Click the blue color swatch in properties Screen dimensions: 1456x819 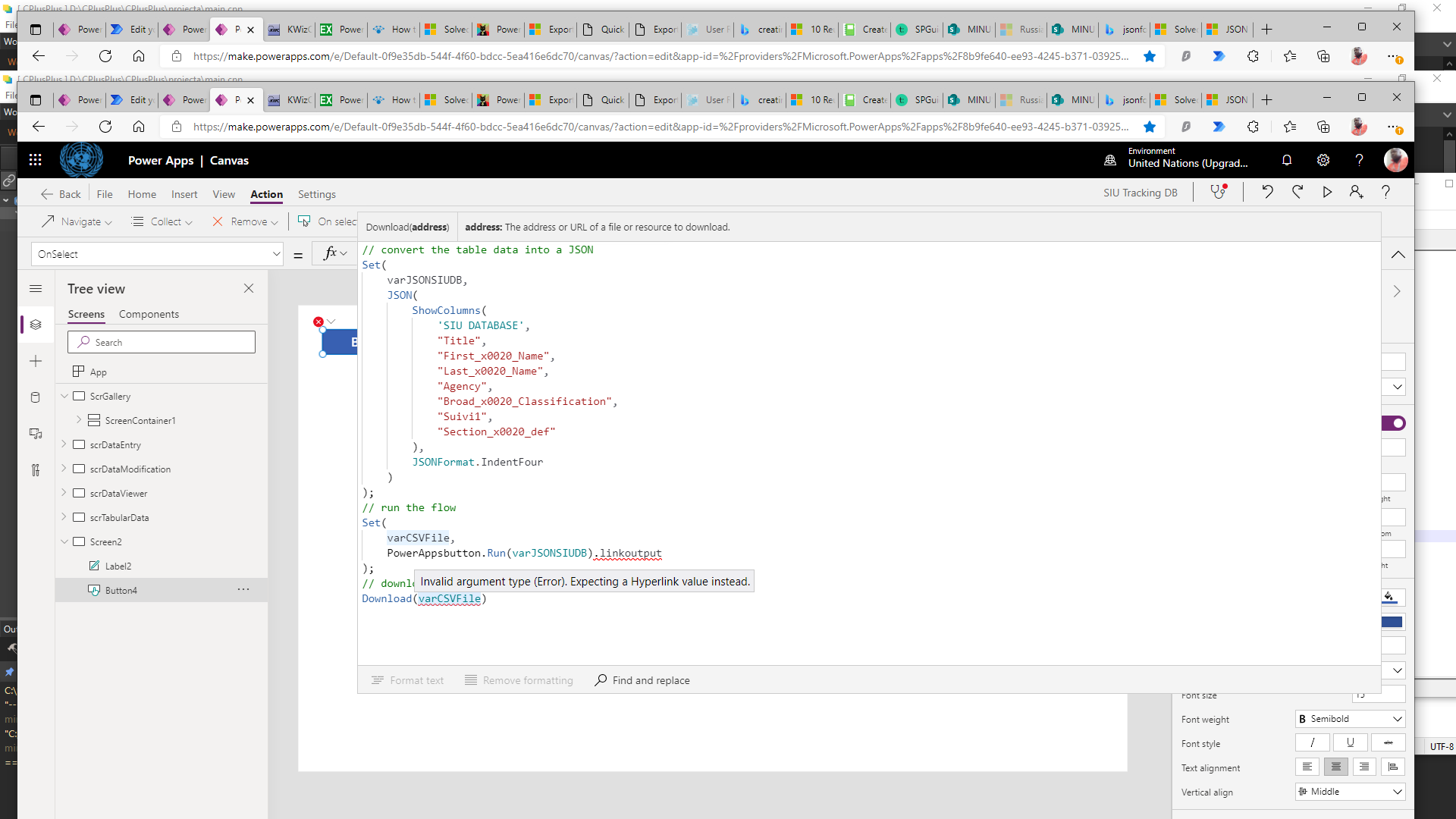[x=1392, y=622]
